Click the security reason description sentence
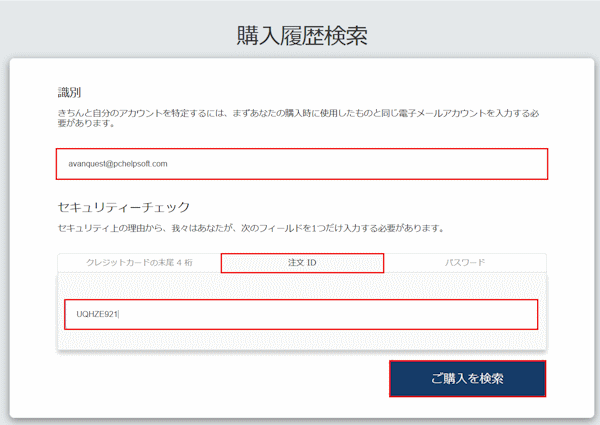Screen dimensions: 600x425 point(250,229)
